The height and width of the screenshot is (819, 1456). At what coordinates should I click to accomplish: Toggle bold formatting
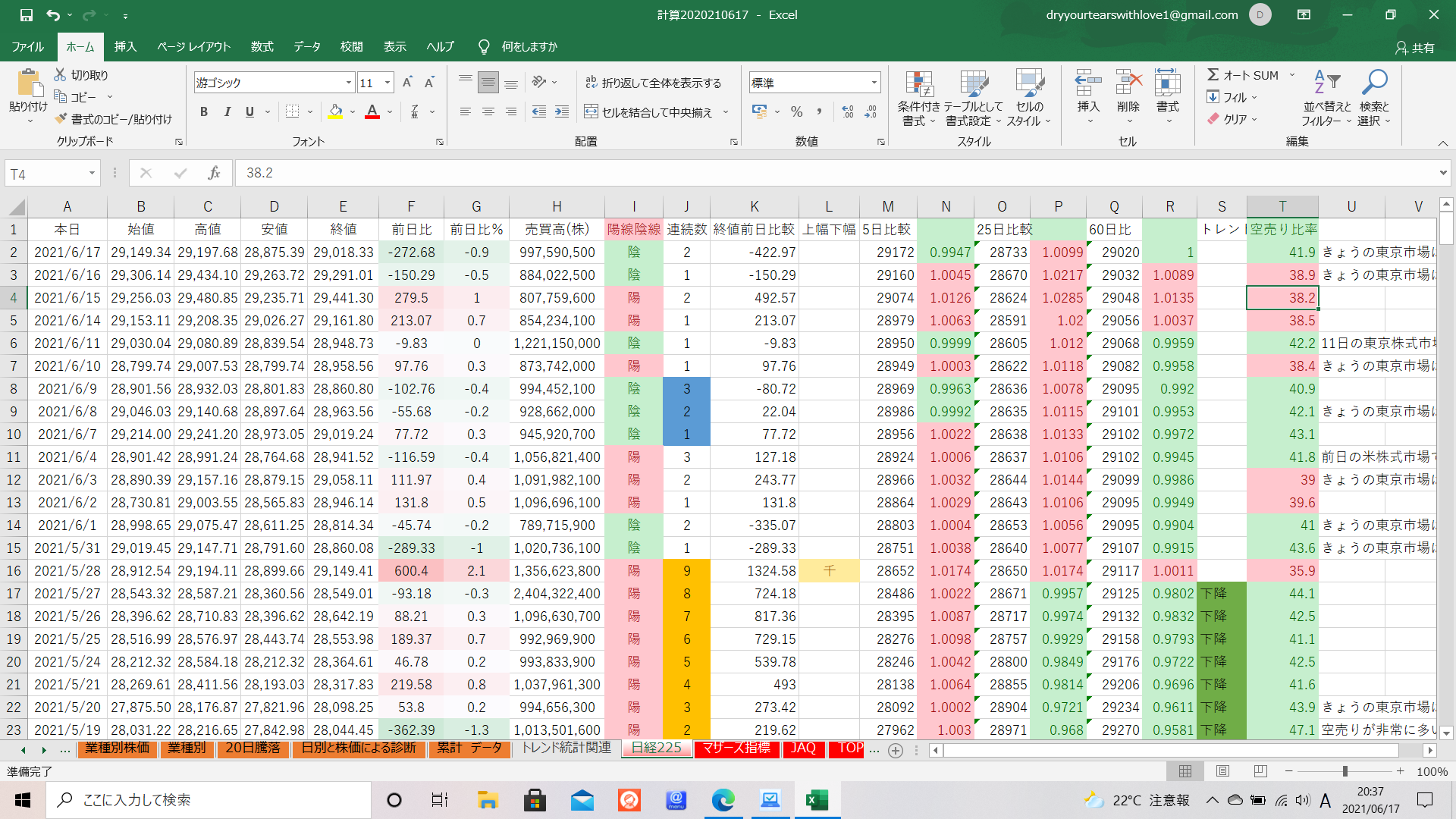tap(203, 111)
